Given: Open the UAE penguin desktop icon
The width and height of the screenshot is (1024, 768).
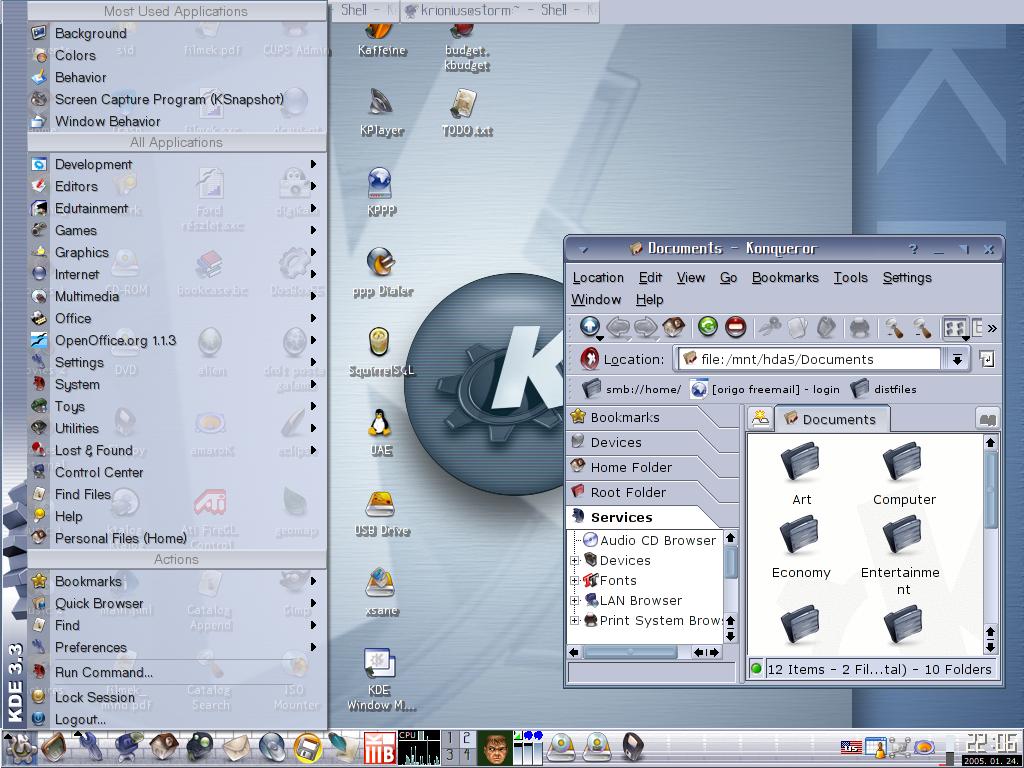Looking at the screenshot, I should point(380,432).
